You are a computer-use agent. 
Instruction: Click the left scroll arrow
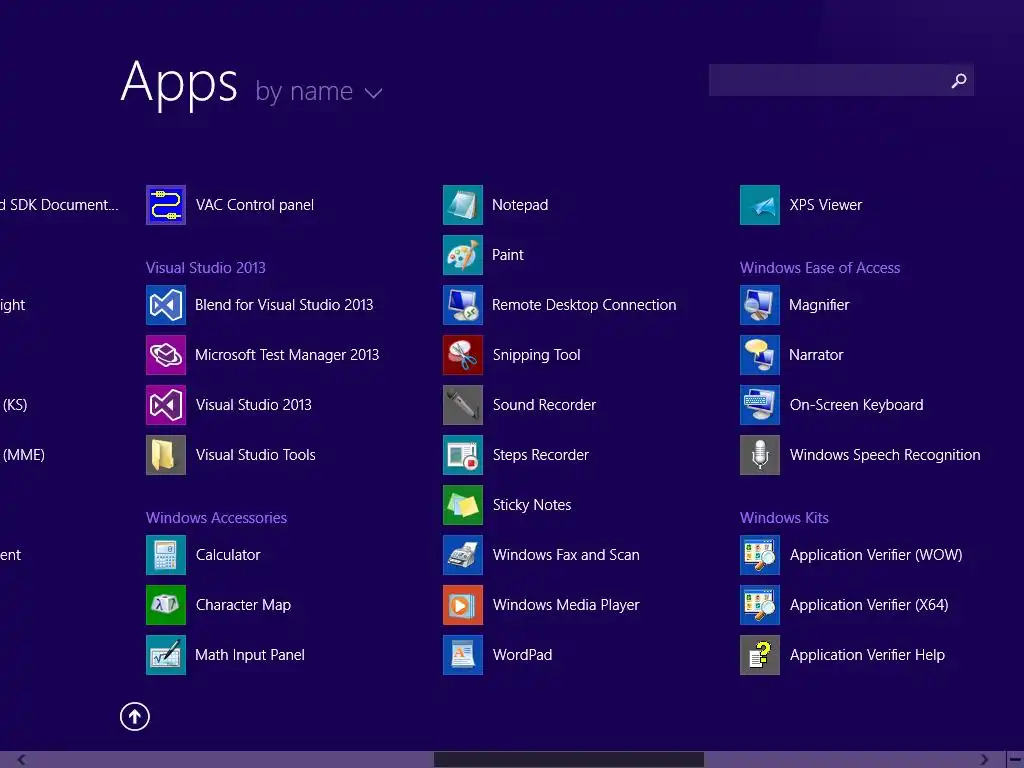click(x=22, y=760)
